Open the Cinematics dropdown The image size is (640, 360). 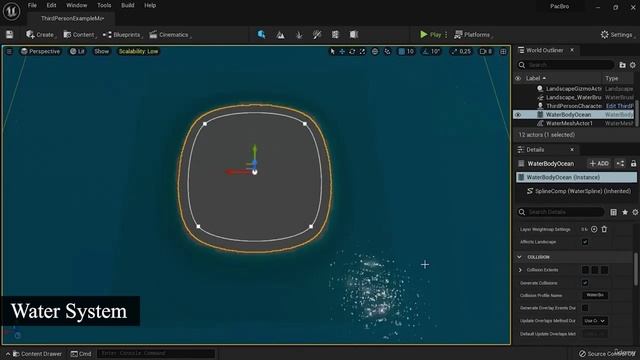pos(170,35)
